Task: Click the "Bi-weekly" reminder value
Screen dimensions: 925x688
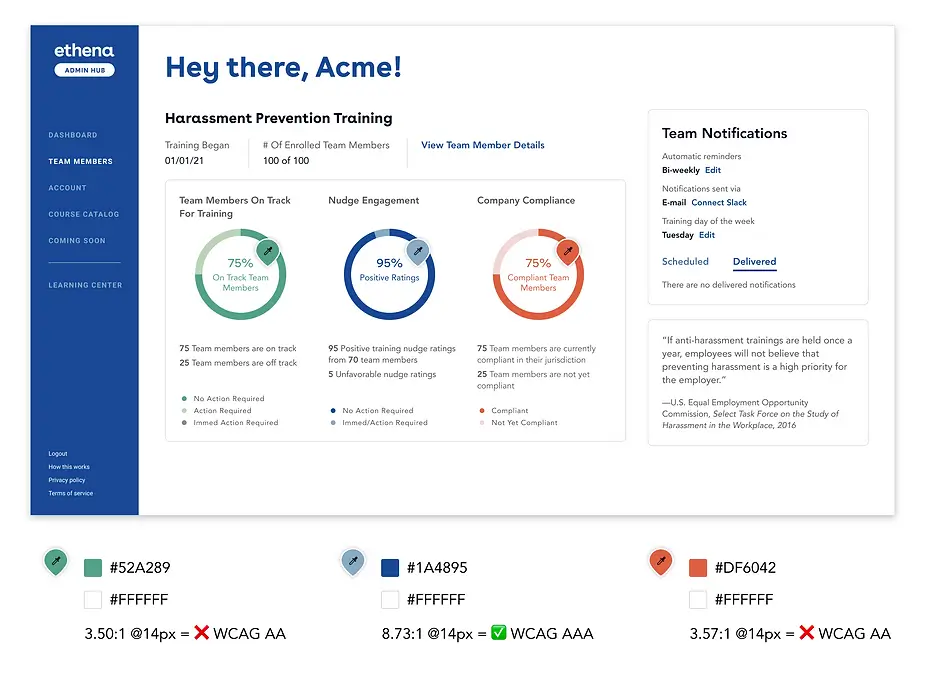Action: [x=681, y=170]
